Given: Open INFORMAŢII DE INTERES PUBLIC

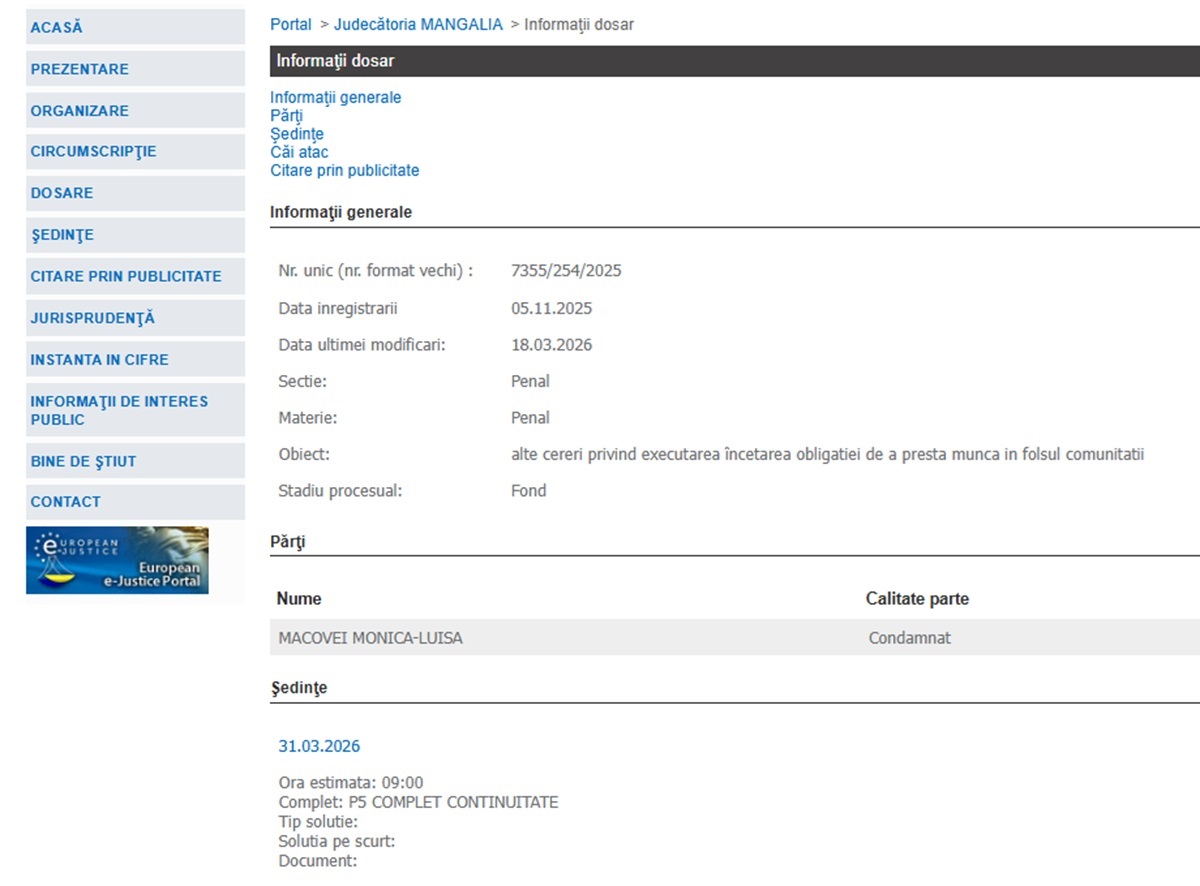Looking at the screenshot, I should [x=119, y=410].
